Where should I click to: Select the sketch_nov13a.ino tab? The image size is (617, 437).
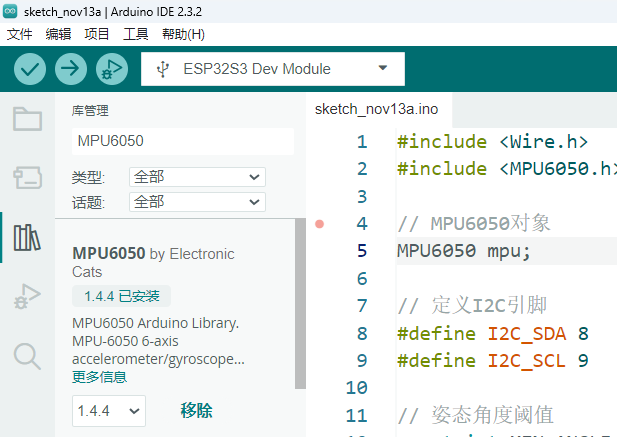coord(377,109)
